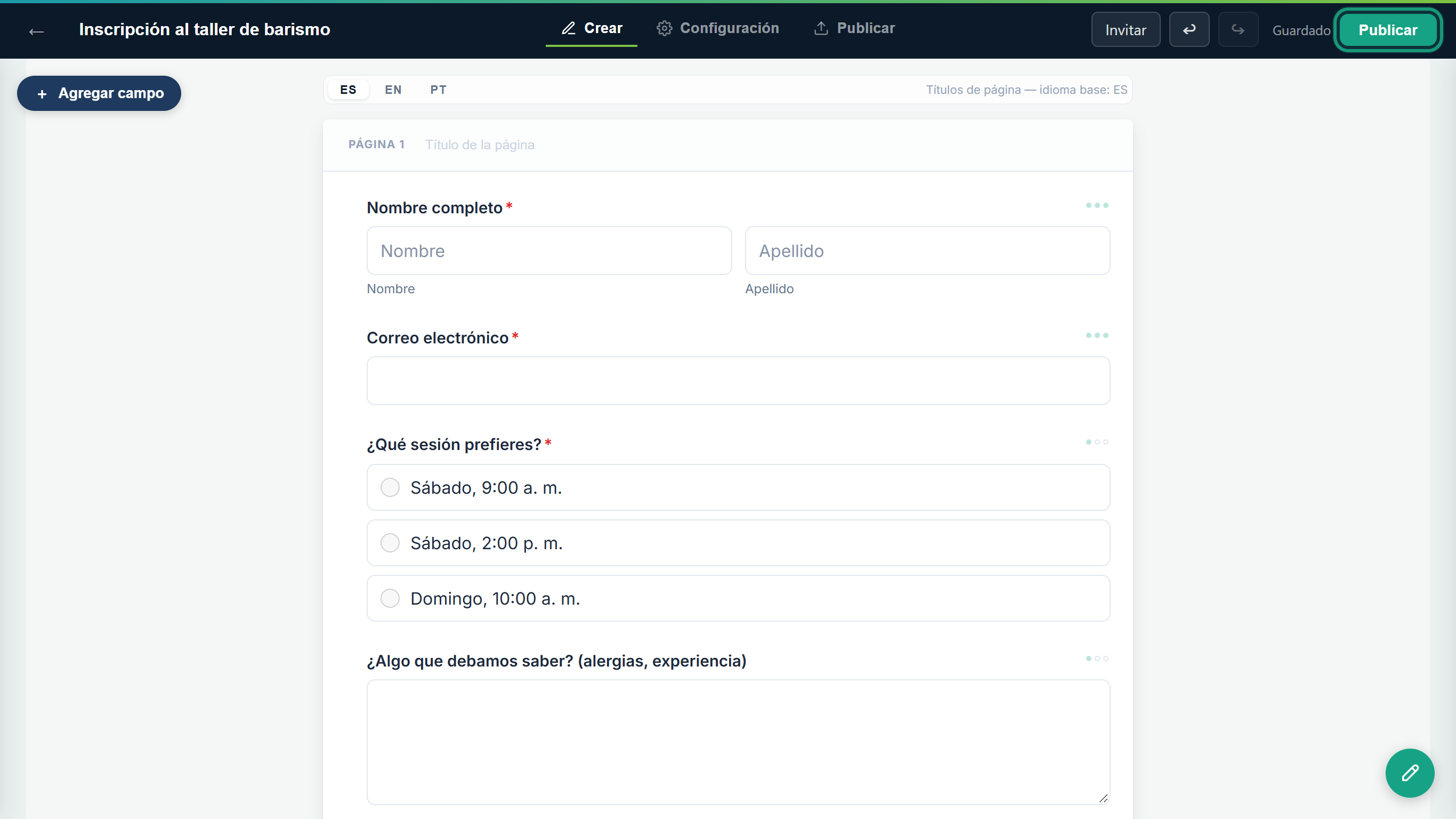Image resolution: width=1456 pixels, height=819 pixels.
Task: Go back using the left arrow icon
Action: pos(36,30)
